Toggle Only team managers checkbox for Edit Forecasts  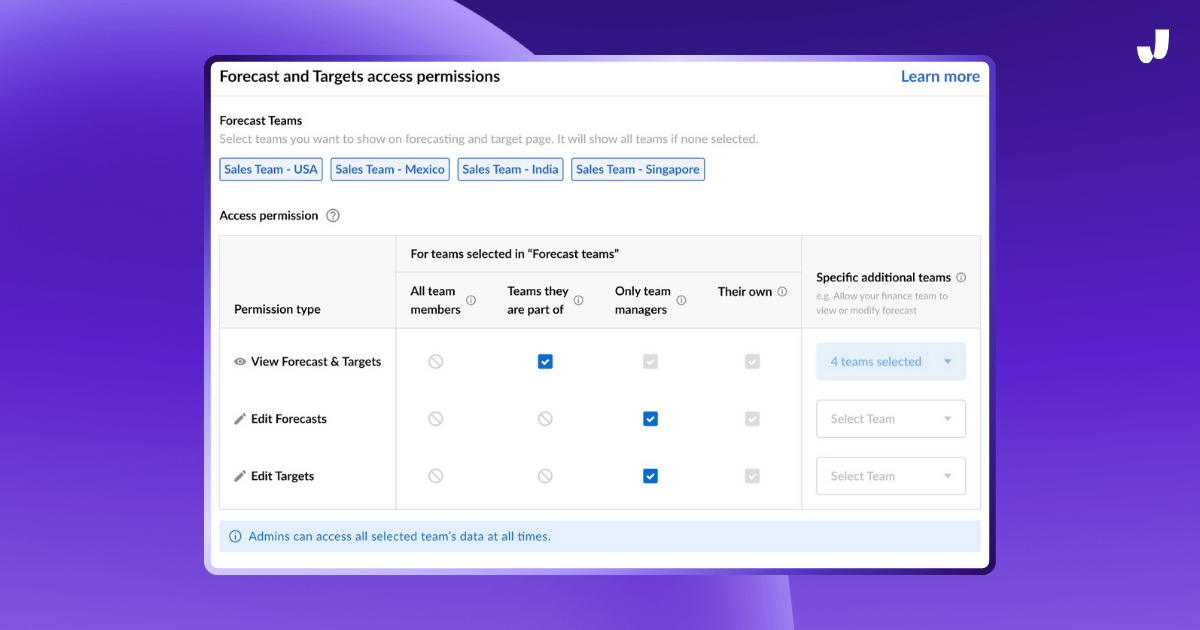click(650, 419)
